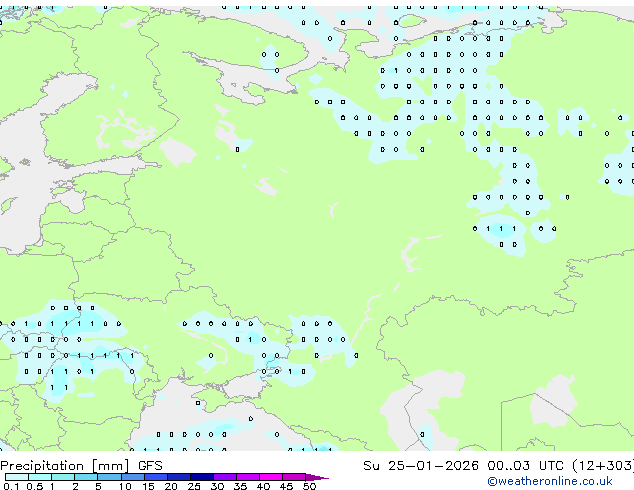Select the 2–5 mm legend color swatch
The image size is (634, 490).
[86, 477]
